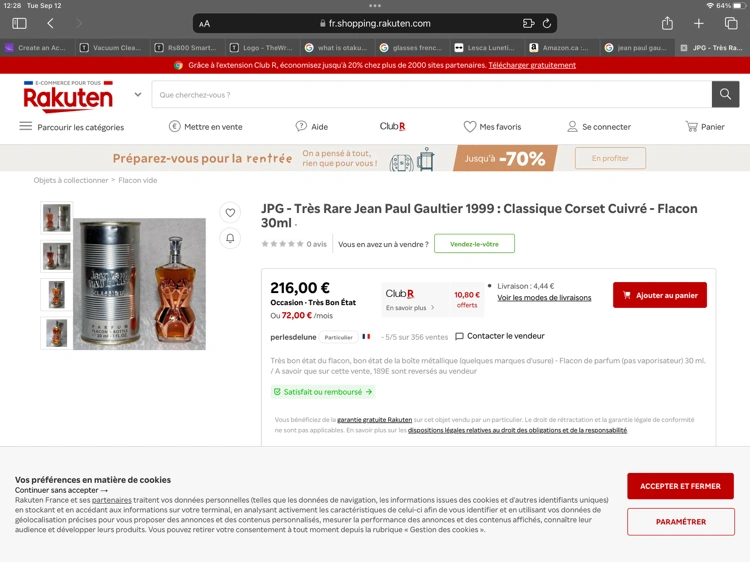Expand the dropdown chevron beside Rakuten logo

pos(138,95)
